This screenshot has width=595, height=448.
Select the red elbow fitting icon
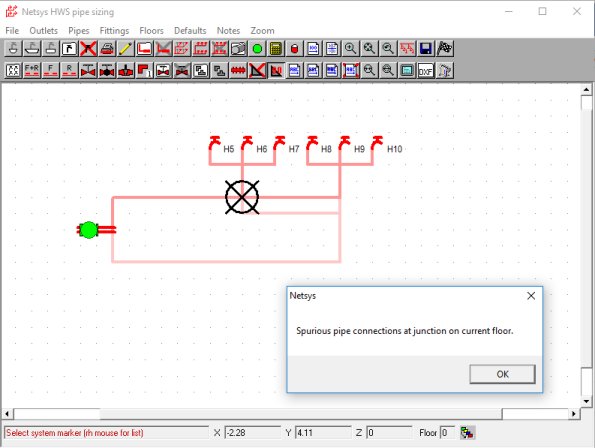(144, 71)
